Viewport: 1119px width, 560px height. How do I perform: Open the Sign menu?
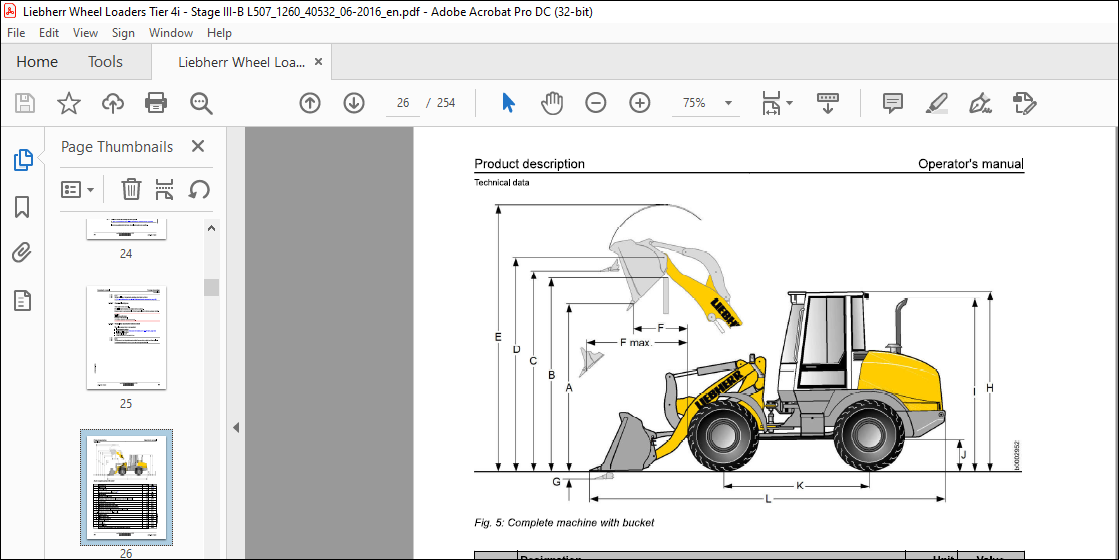(x=123, y=33)
